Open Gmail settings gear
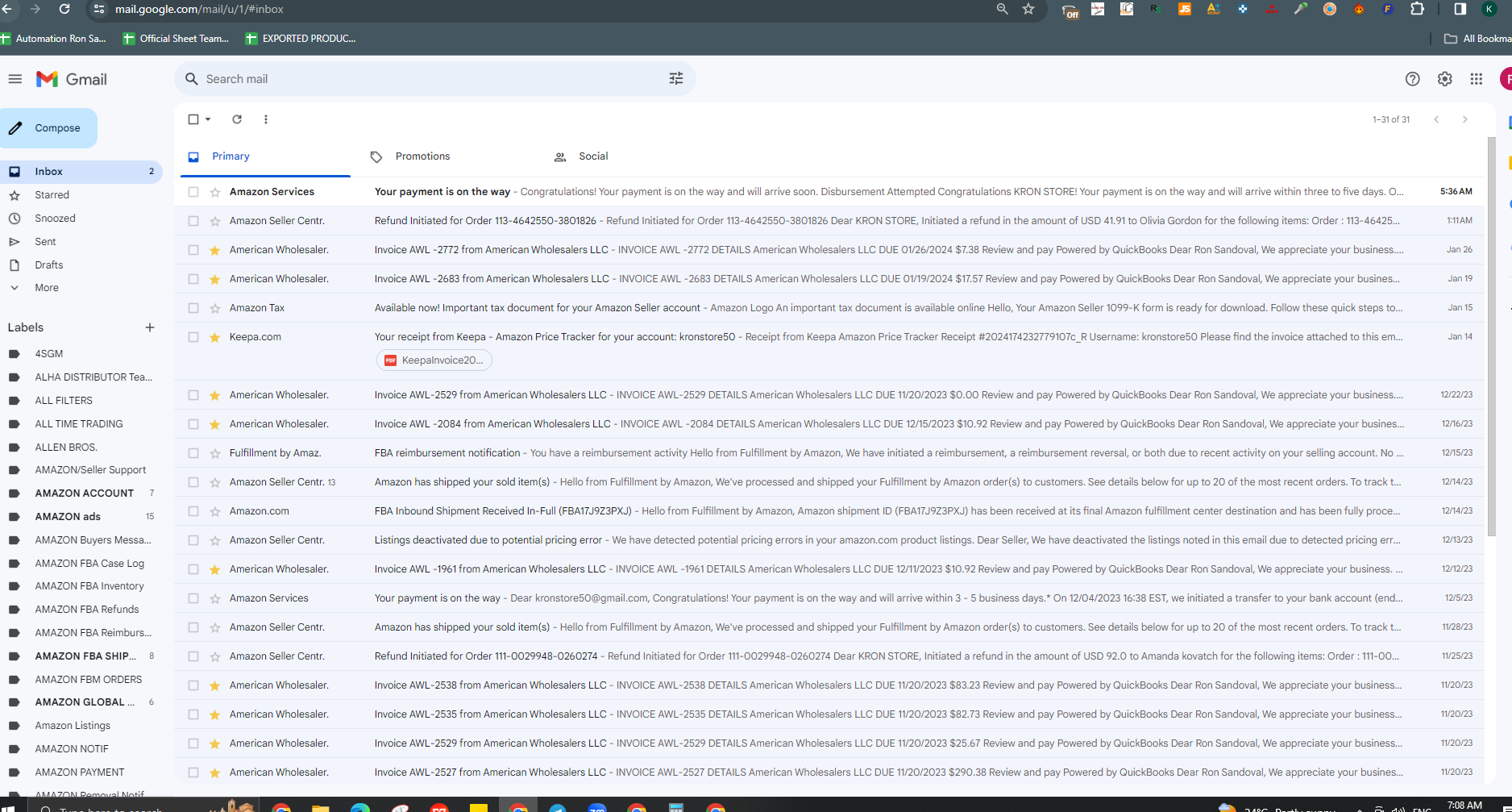1512x812 pixels. coord(1444,79)
